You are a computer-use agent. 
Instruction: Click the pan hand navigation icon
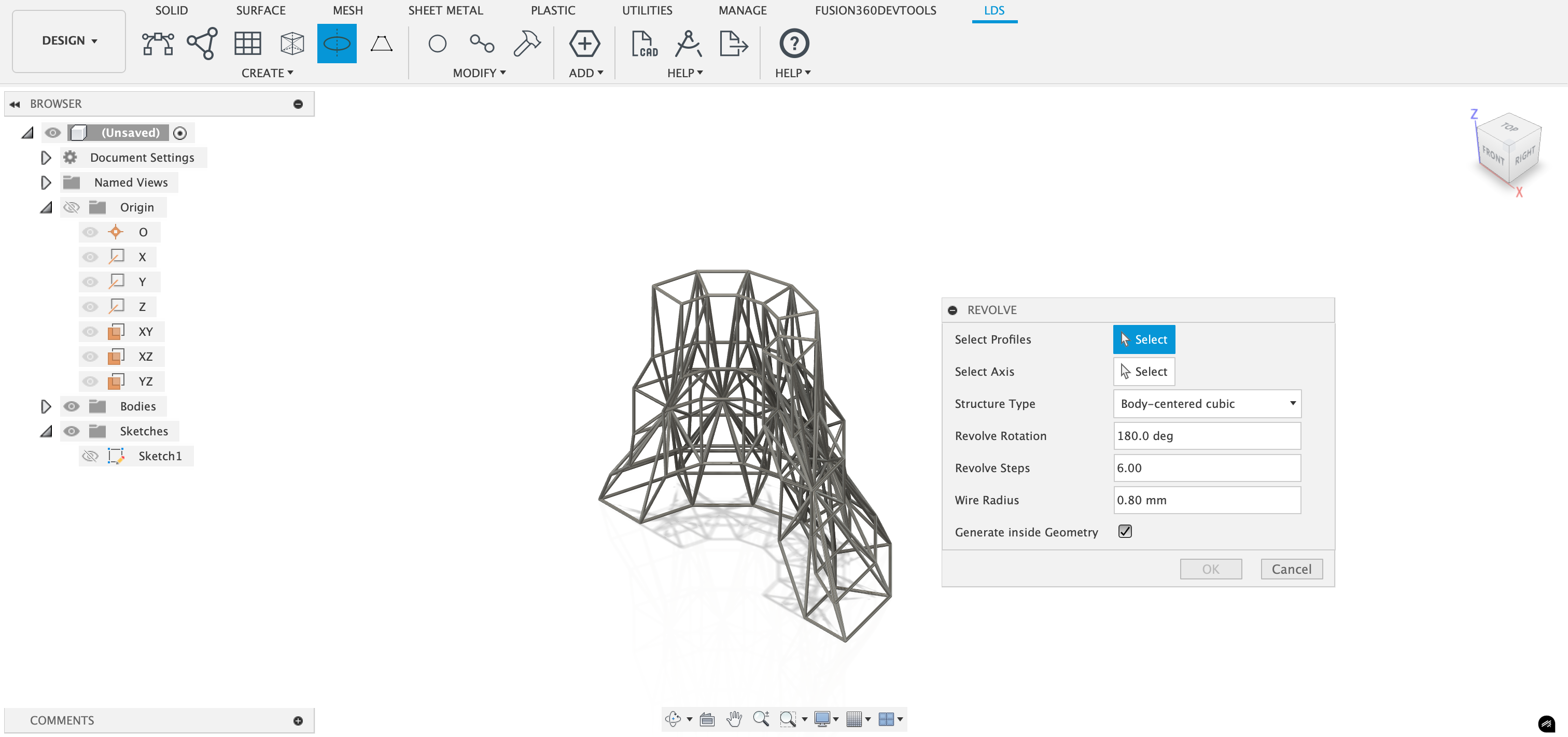point(734,719)
